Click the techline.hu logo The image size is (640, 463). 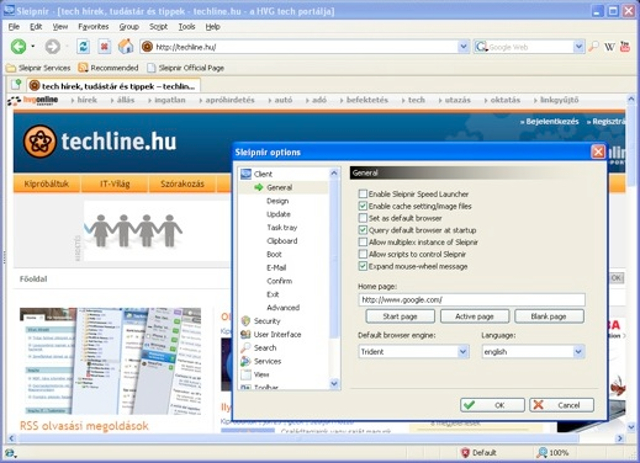coord(100,141)
